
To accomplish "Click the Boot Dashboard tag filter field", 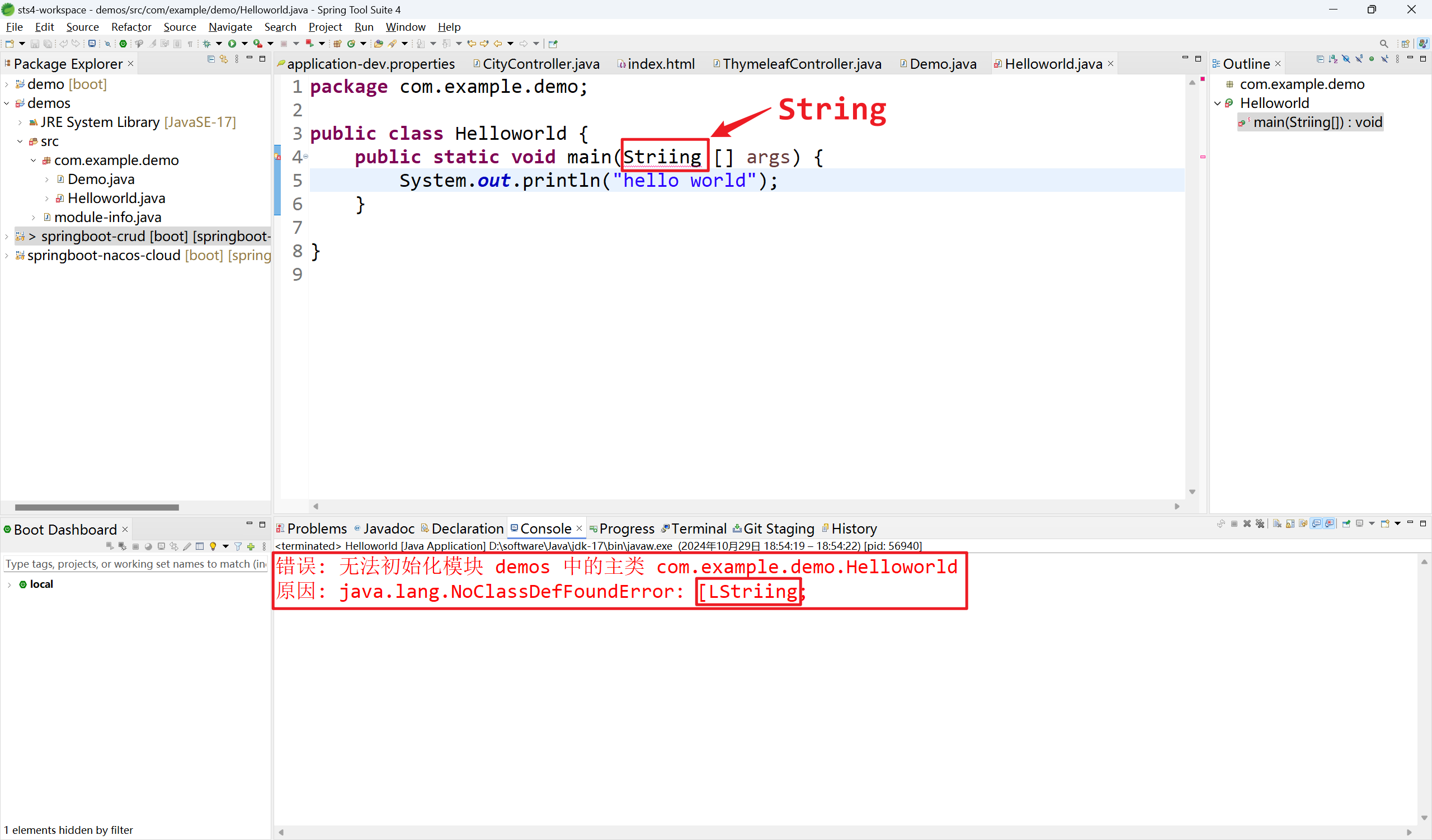I will pyautogui.click(x=135, y=564).
